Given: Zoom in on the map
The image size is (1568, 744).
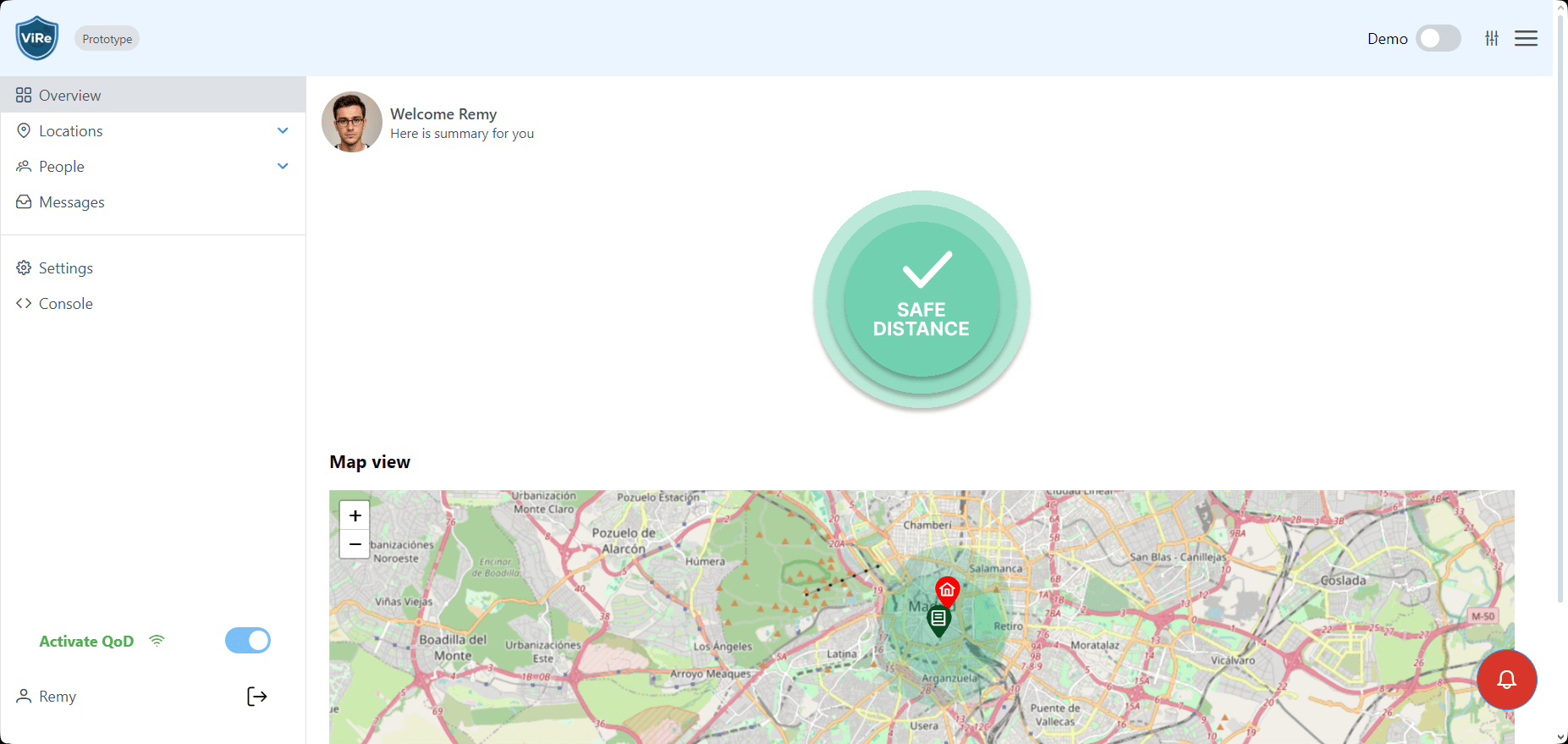Looking at the screenshot, I should 355,515.
